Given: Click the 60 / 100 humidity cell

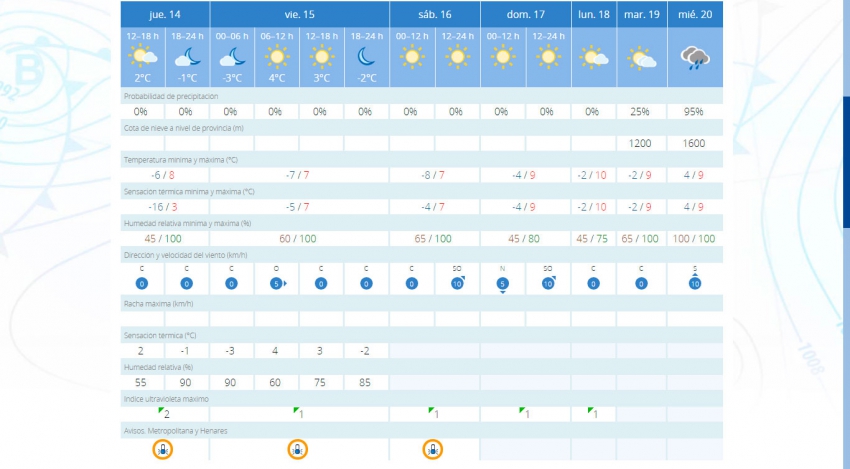Looking at the screenshot, I should click(x=298, y=239).
